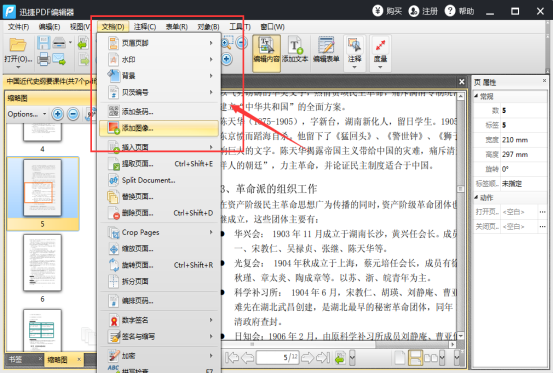Image resolution: width=554 pixels, height=373 pixels.
Task: Click 购买 button in title bar
Action: [x=387, y=11]
